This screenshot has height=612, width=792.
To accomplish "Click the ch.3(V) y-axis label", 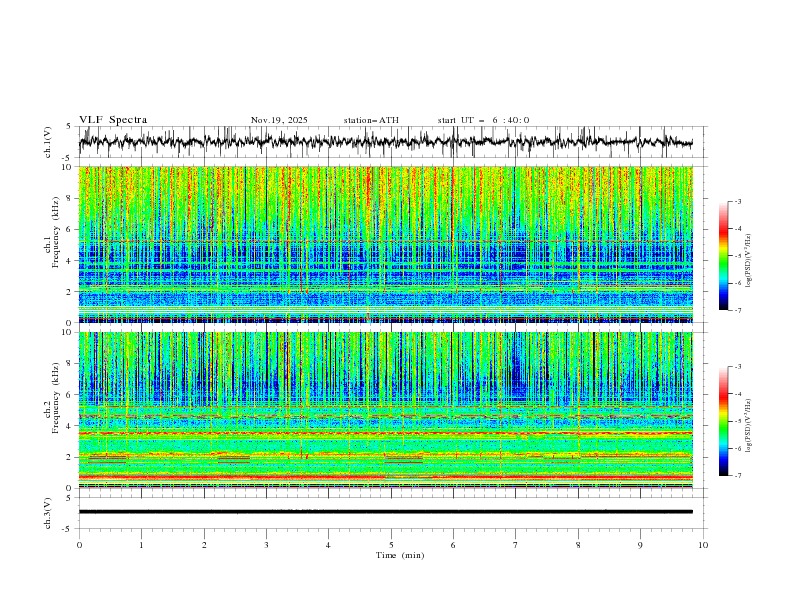I will point(48,512).
